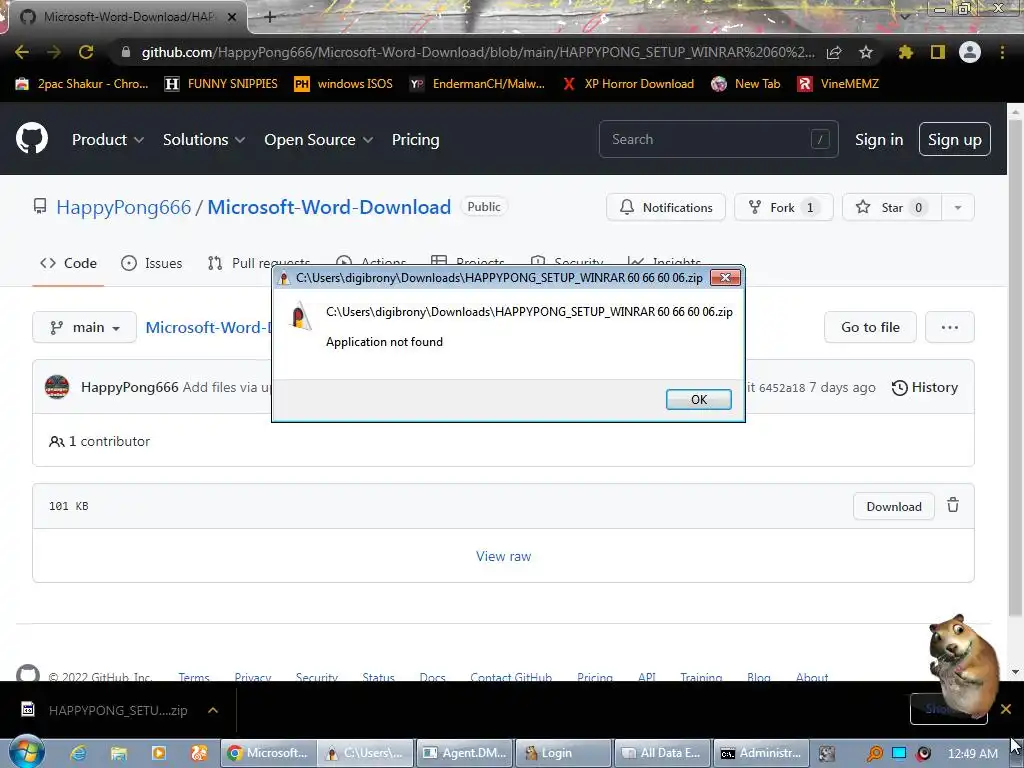This screenshot has height=768, width=1024.
Task: Open the Microsoft-Word-Download repository link
Action: [x=329, y=207]
